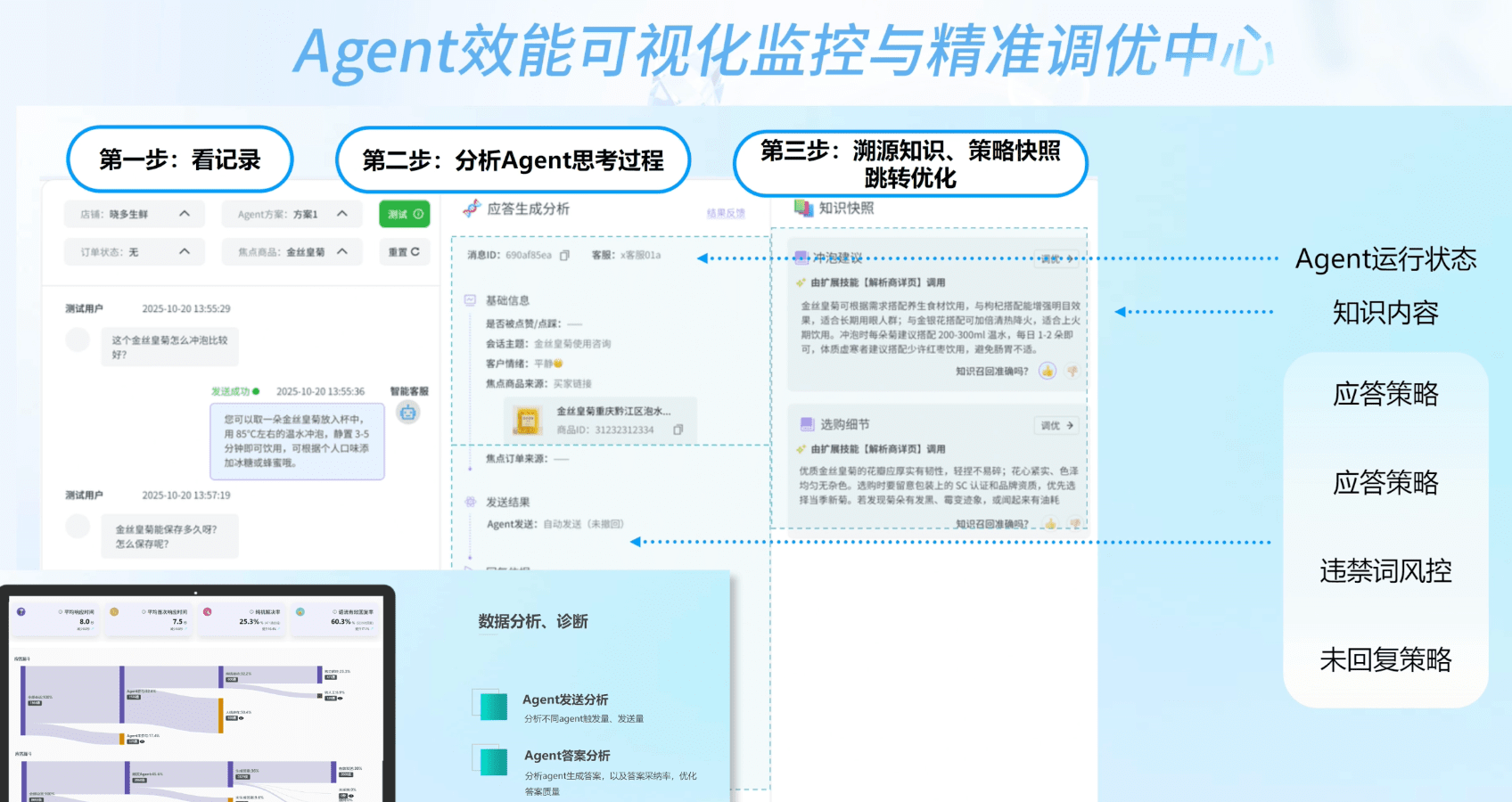
Task: Click the 应答生成分析 DNA icon
Action: click(472, 209)
